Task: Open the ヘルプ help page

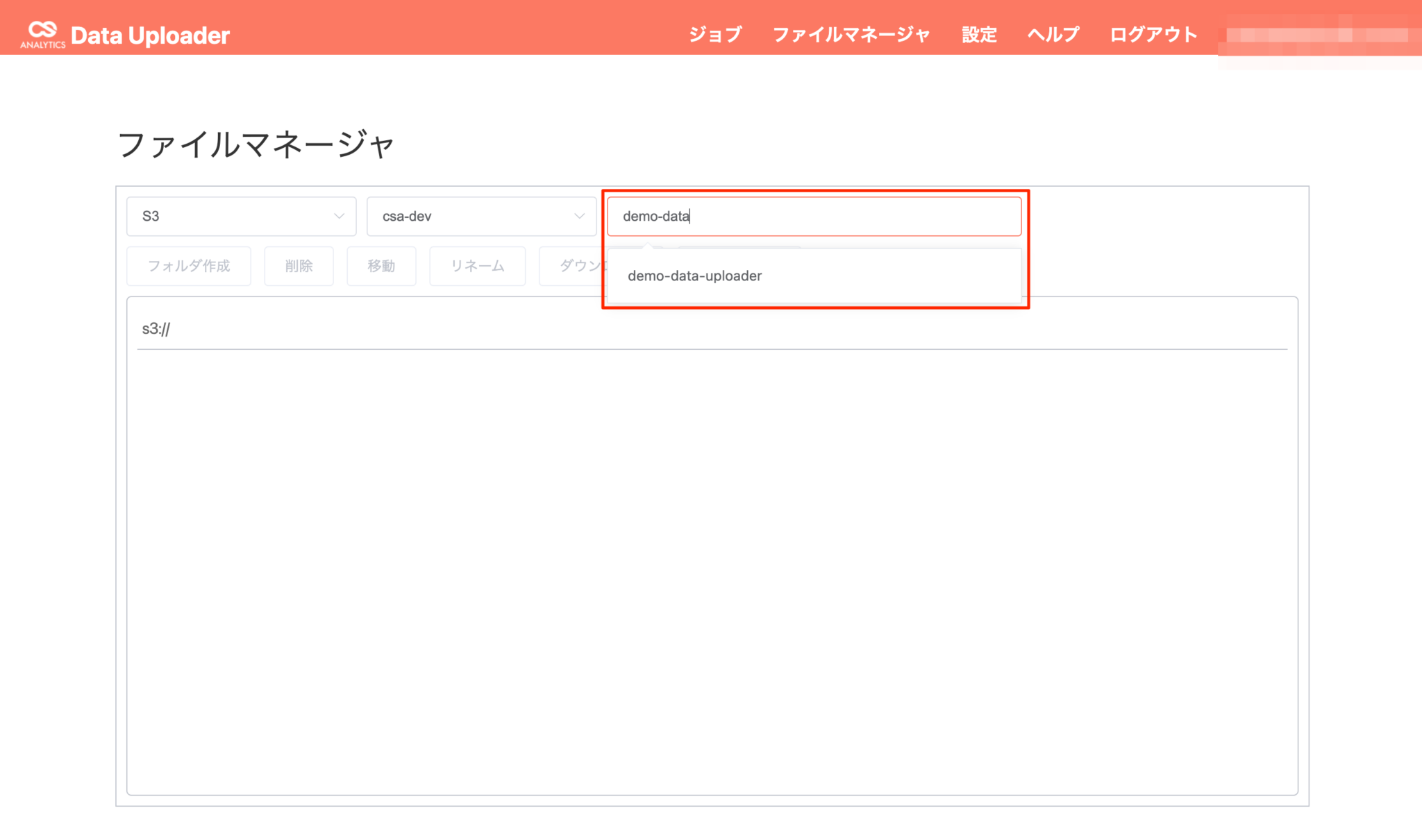Action: coord(1052,35)
